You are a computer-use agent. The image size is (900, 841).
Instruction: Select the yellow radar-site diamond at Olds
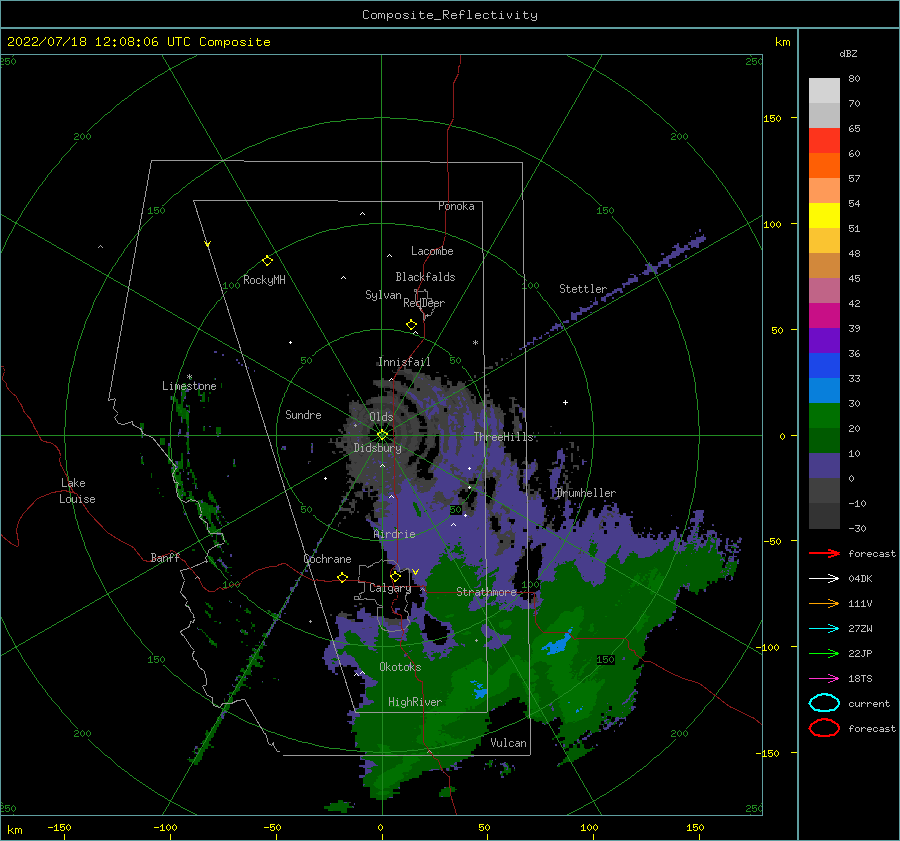[382, 435]
